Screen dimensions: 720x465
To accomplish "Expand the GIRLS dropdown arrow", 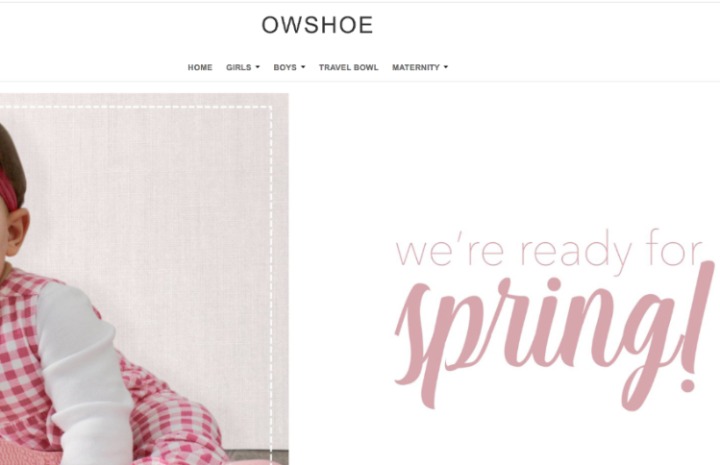I will coord(258,67).
